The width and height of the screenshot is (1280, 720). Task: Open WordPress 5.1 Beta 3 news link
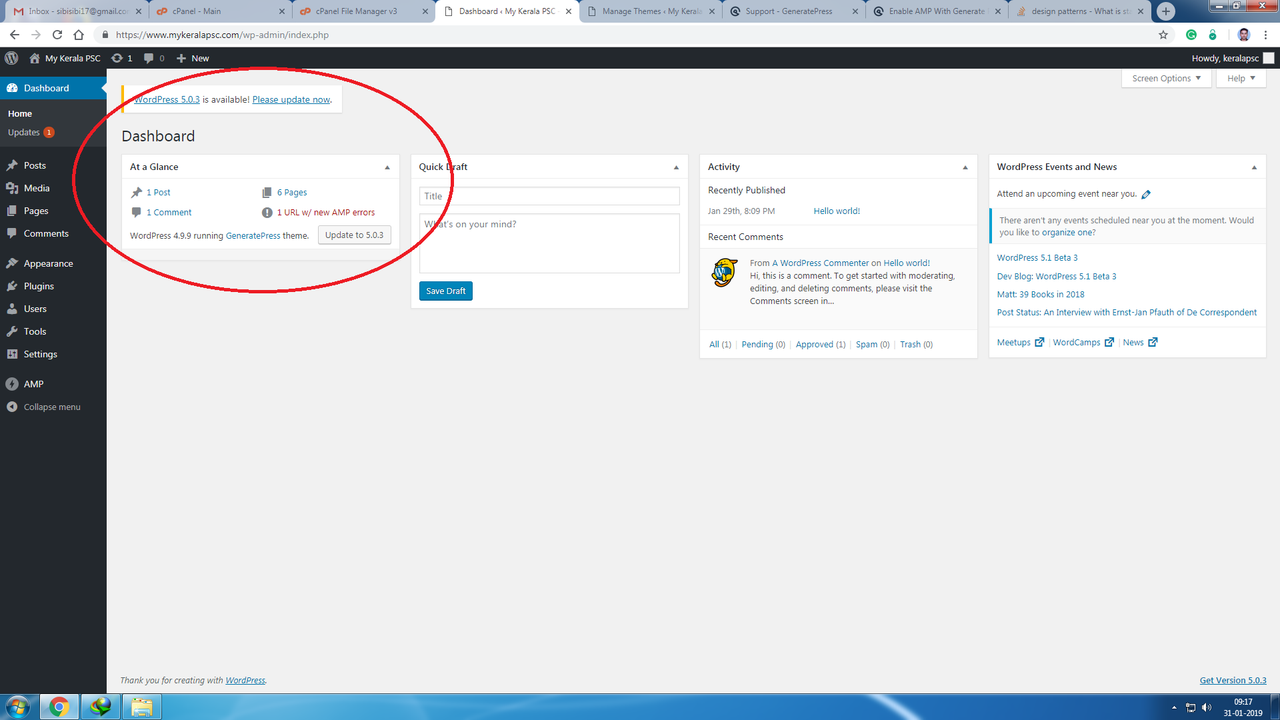pyautogui.click(x=1037, y=258)
